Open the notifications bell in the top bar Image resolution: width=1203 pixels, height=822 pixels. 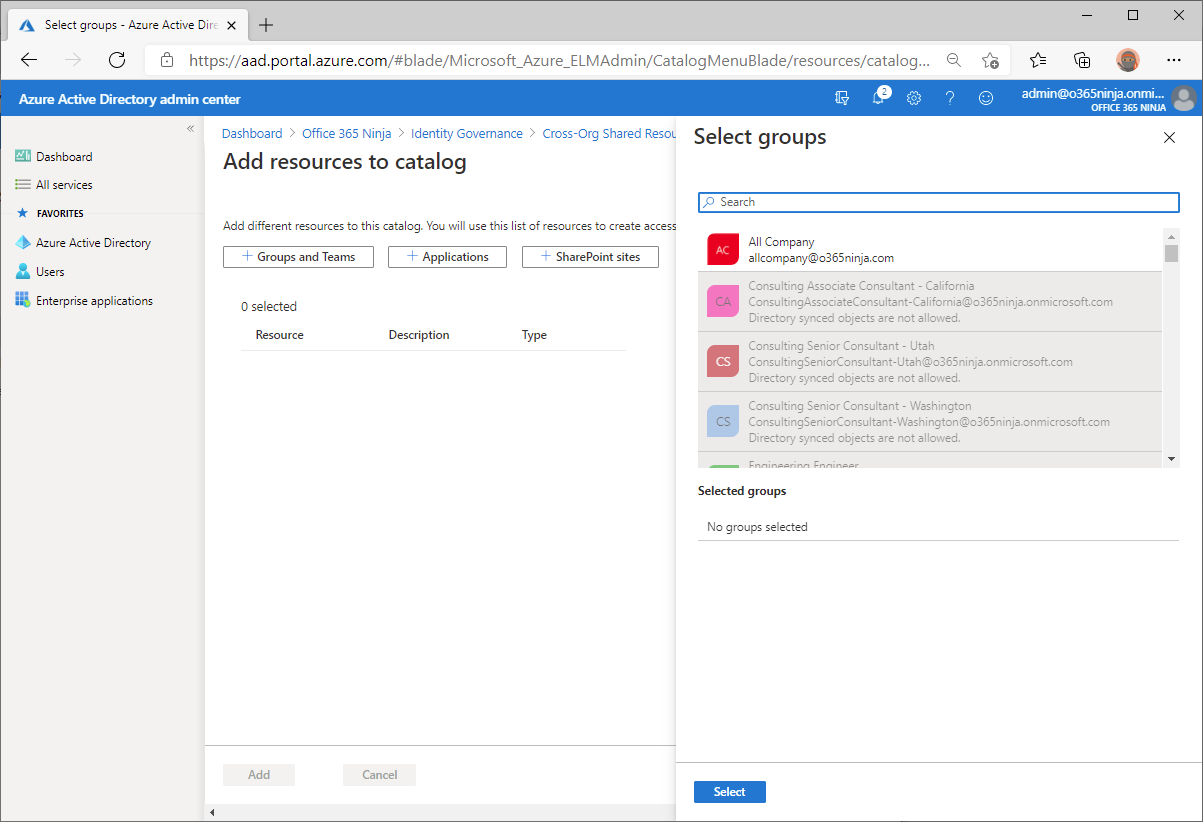(878, 97)
